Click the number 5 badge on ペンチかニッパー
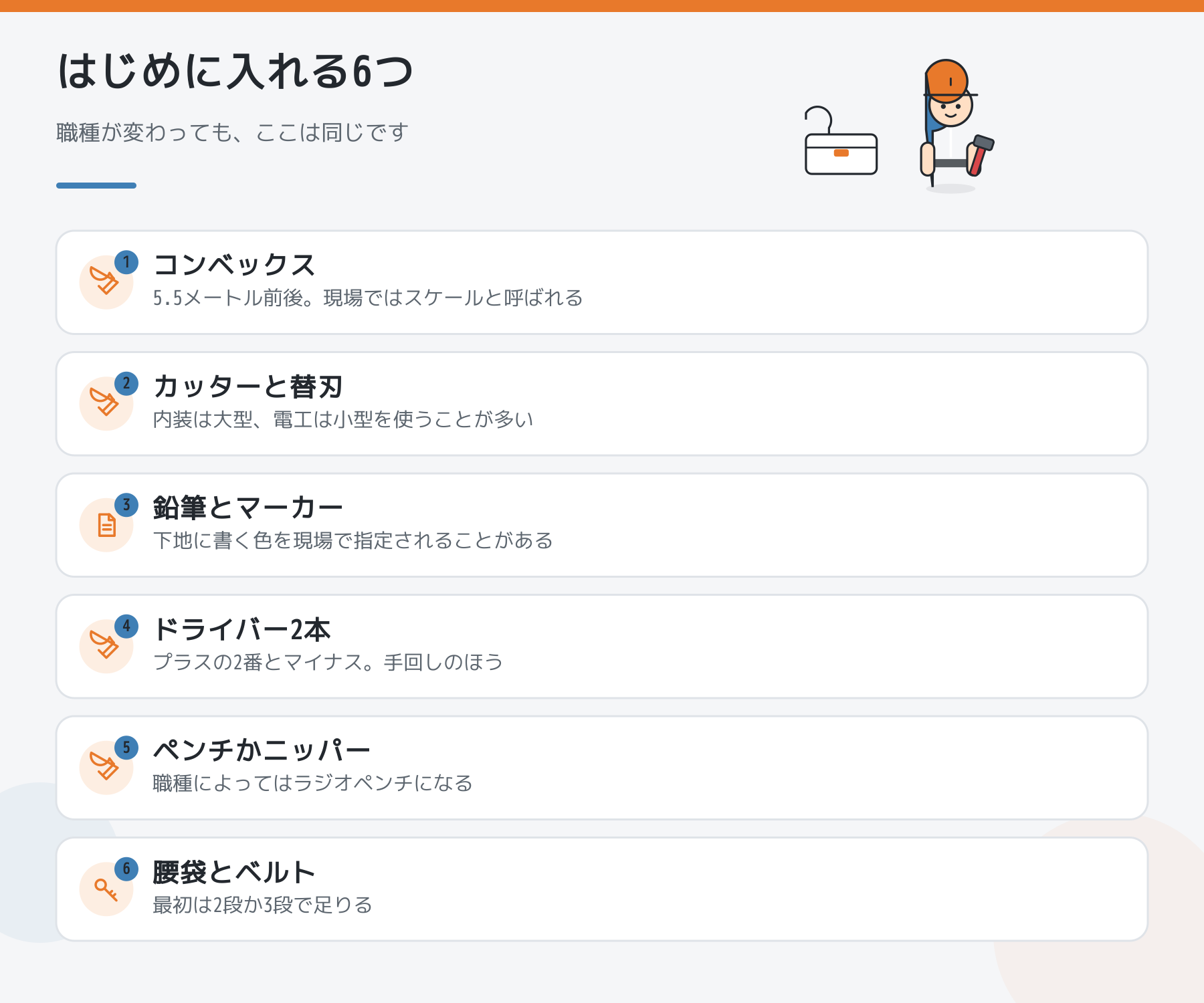 [x=126, y=747]
